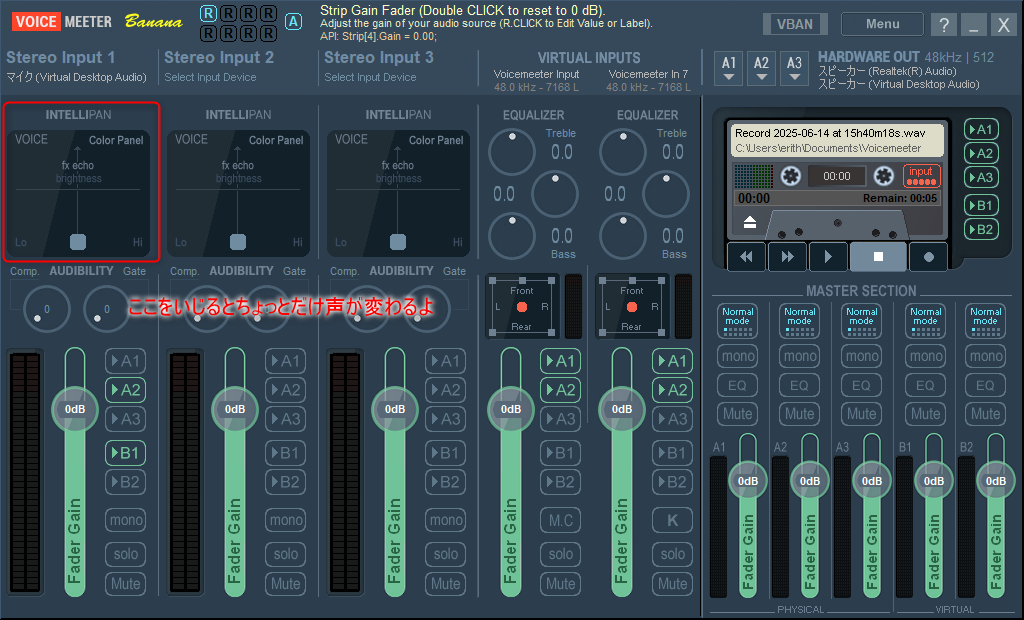Image resolution: width=1024 pixels, height=620 pixels.
Task: Stop the cassette recorder
Action: coord(878,257)
